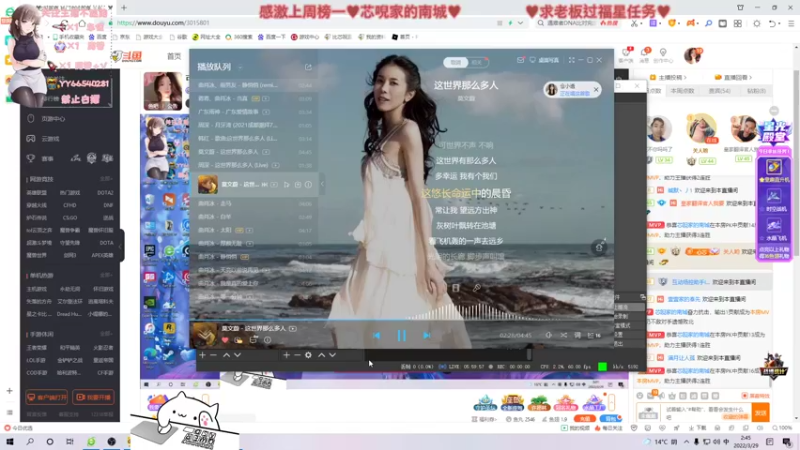Click album cover thumbnail in player bar
Screen dimensions: 800x450
[x=205, y=335]
